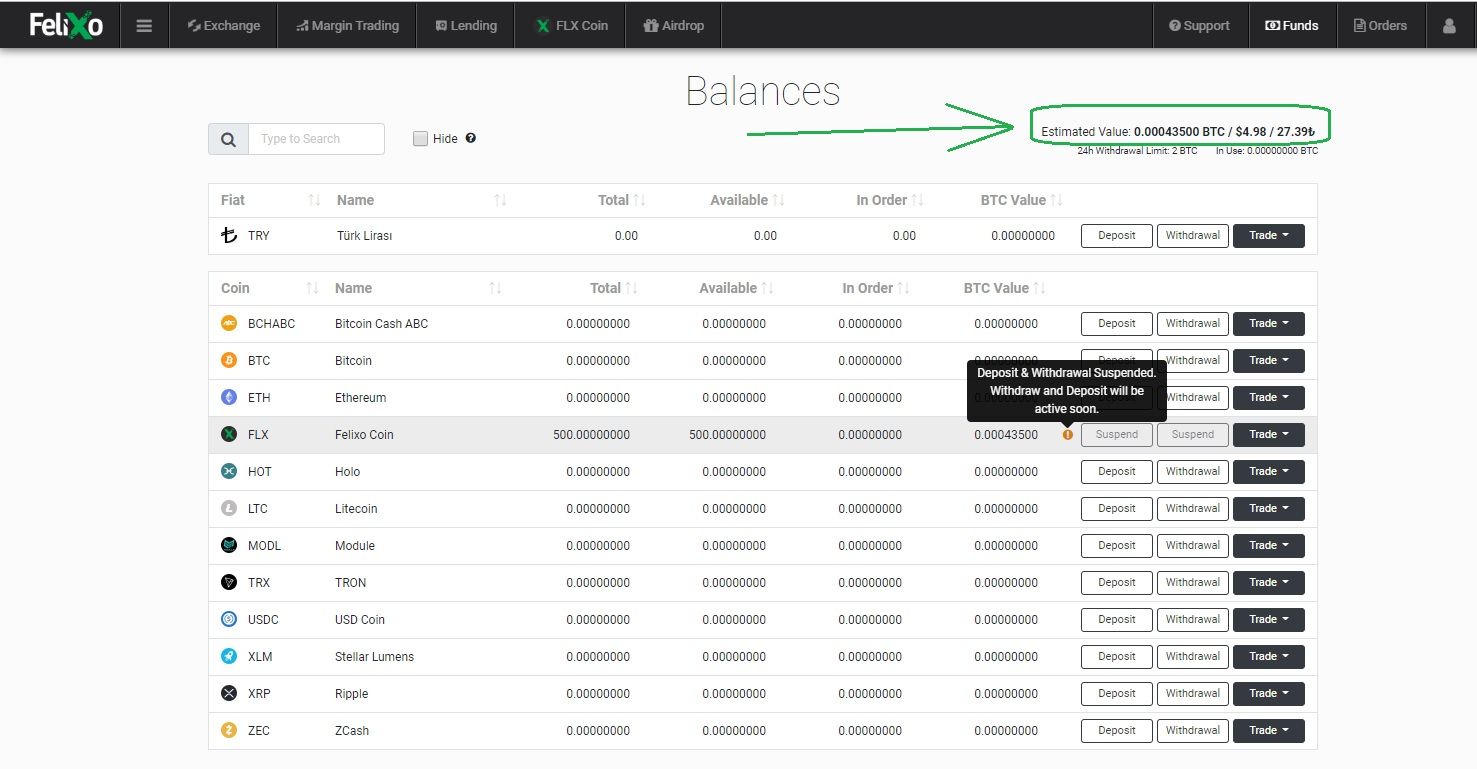Expand Trade dropdown for XRP row

[1268, 694]
